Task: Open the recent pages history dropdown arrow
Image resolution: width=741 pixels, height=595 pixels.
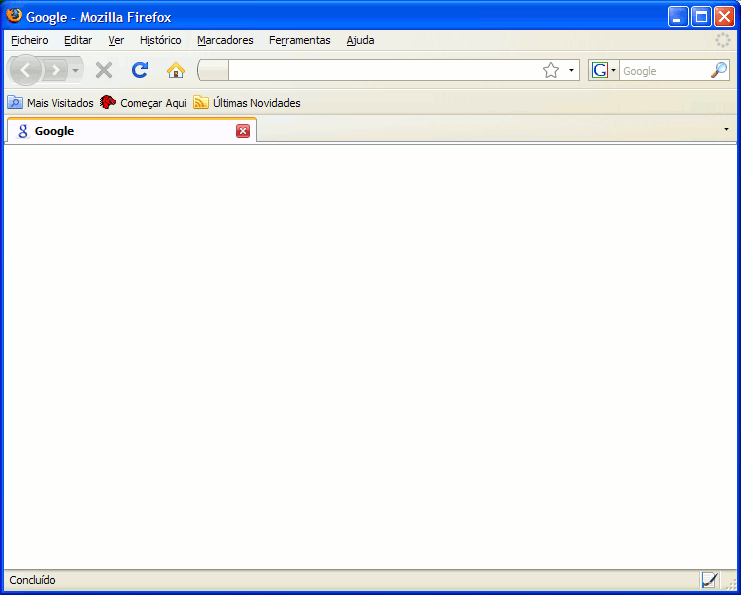Action: (x=76, y=71)
